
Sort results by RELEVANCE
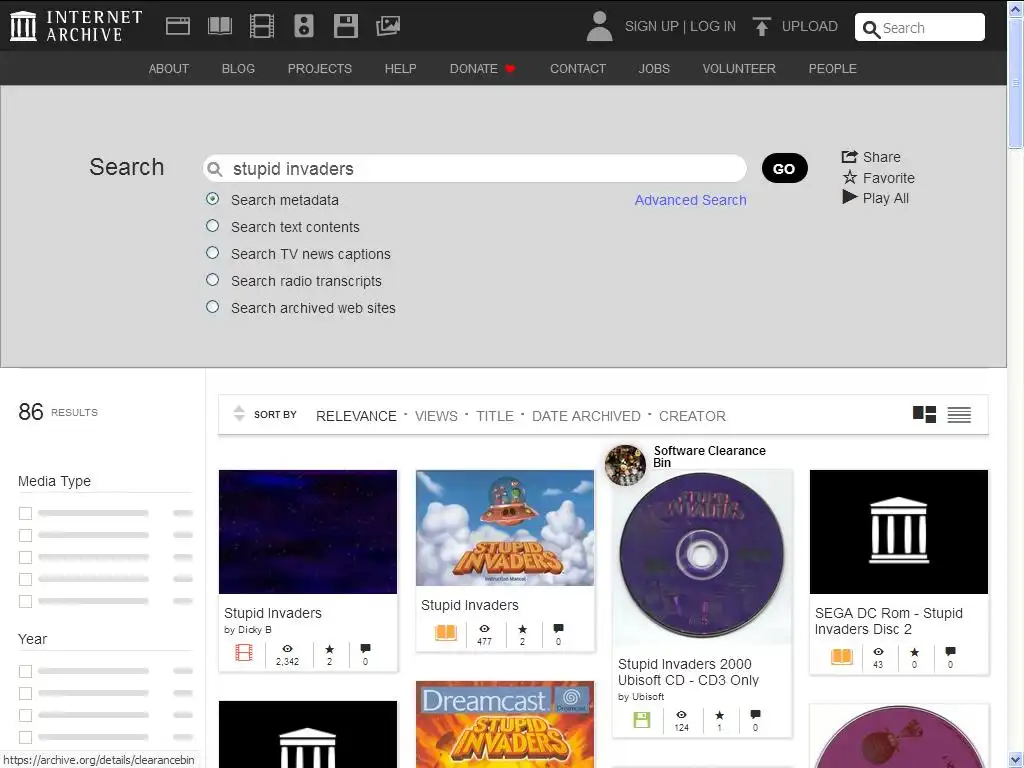[356, 416]
